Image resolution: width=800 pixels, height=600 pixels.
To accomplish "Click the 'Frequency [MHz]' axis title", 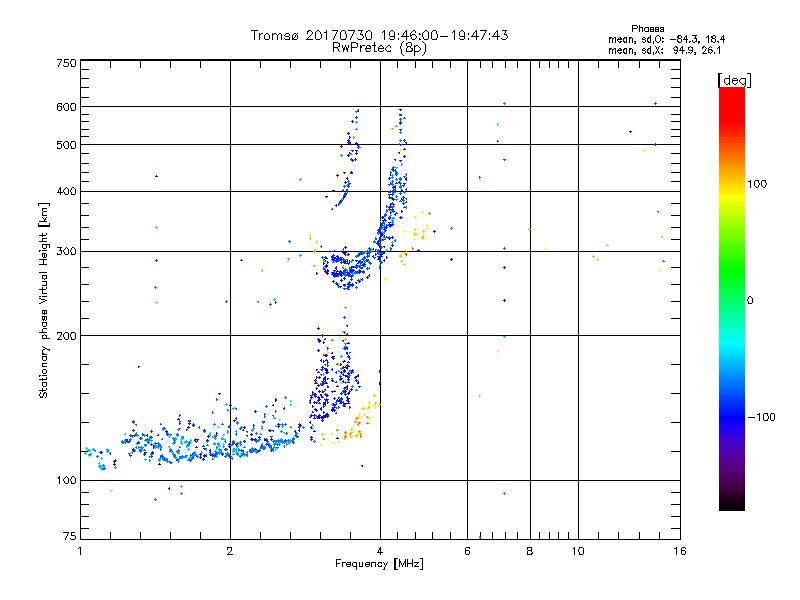I will (379, 564).
